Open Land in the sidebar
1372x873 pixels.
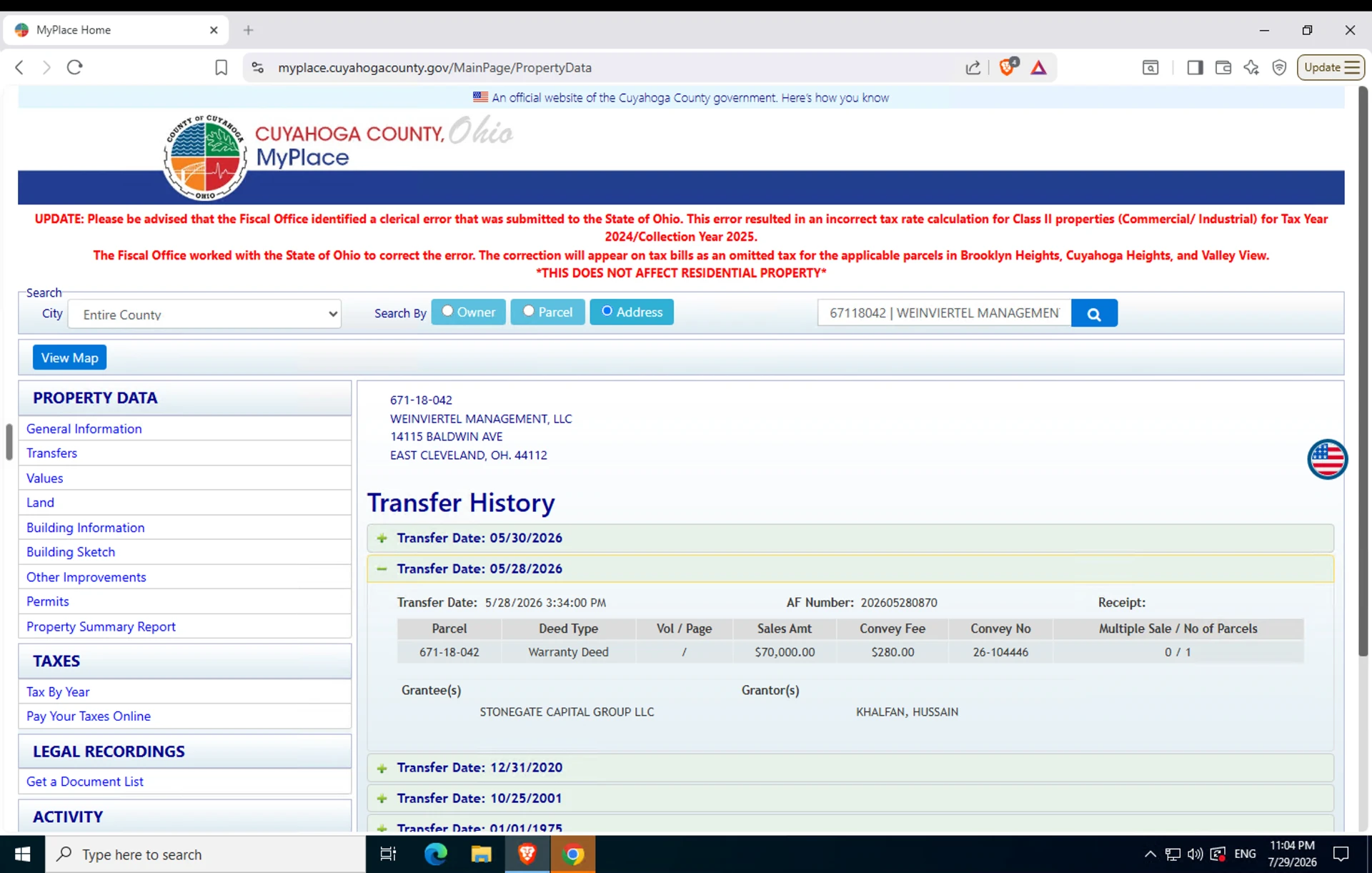point(40,502)
